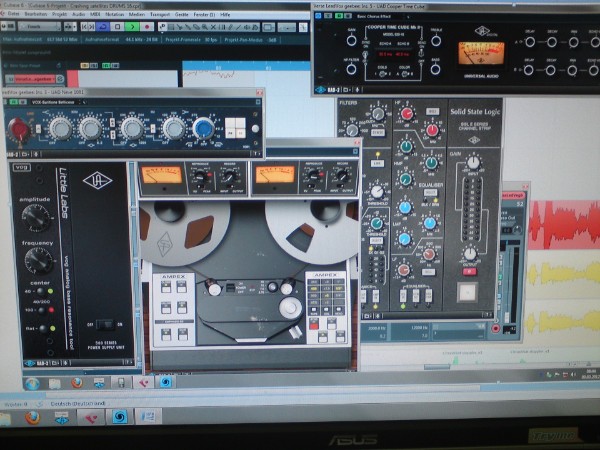
Task: Enable the VOG flat button
Action: 43,328
